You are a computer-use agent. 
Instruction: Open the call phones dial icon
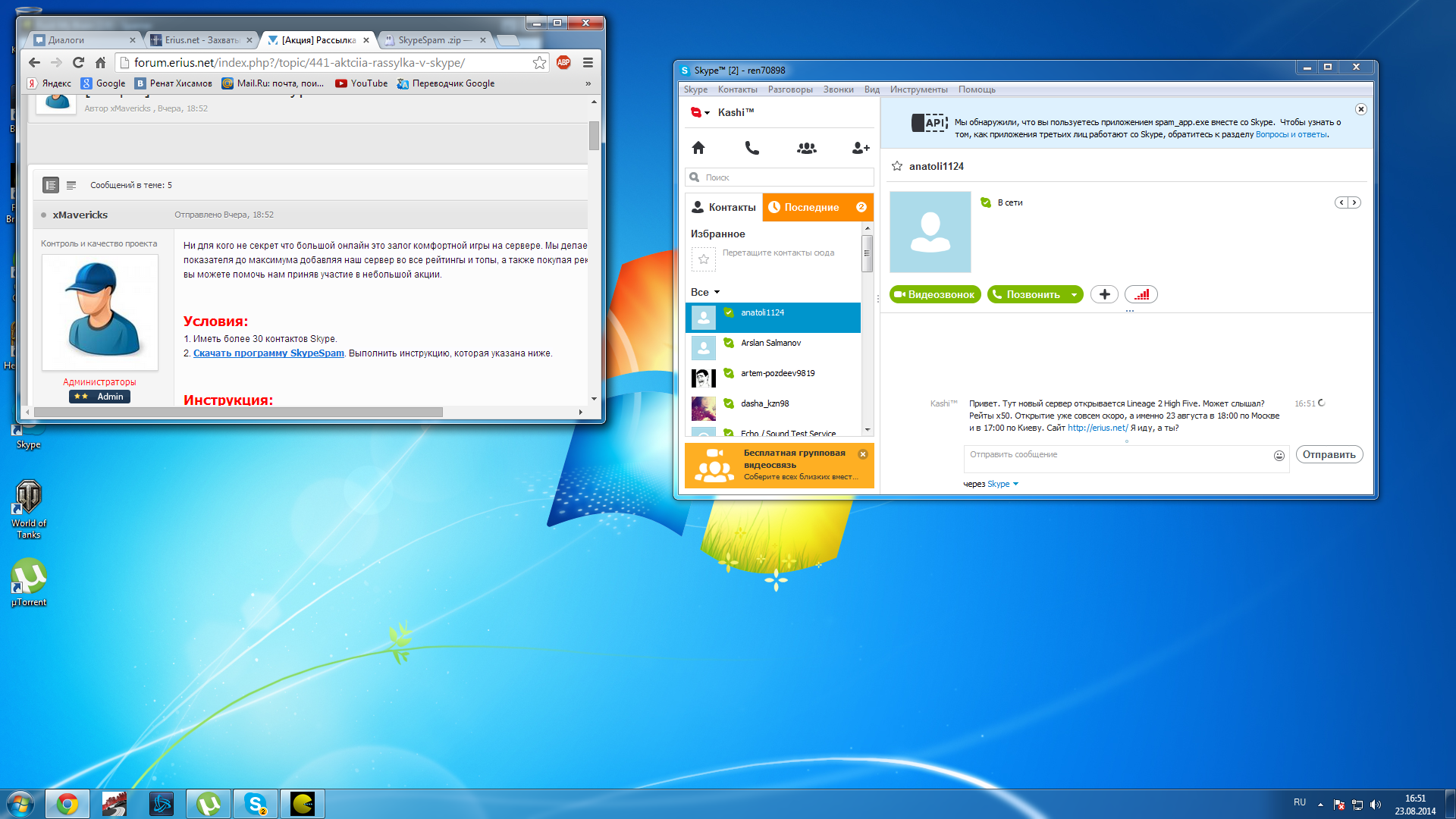[752, 148]
